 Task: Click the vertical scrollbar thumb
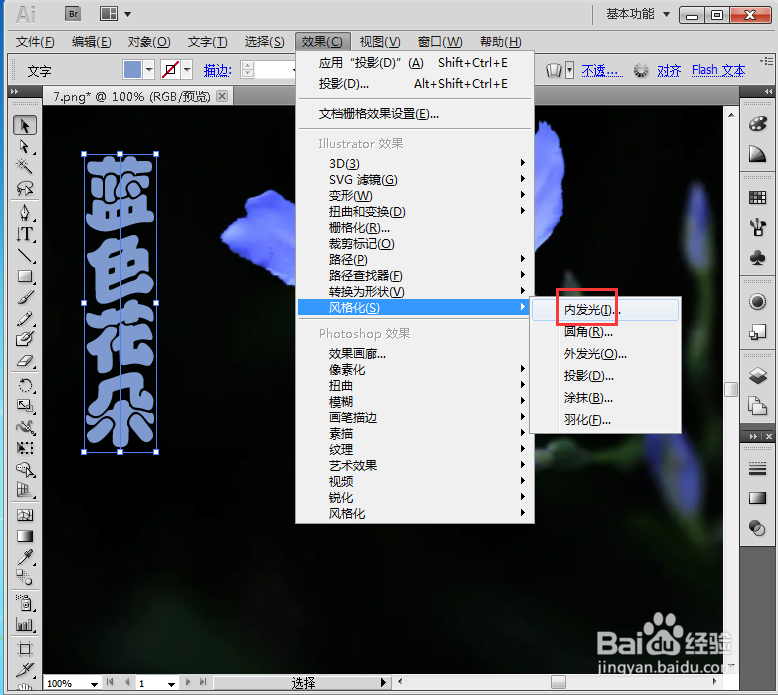pos(730,389)
